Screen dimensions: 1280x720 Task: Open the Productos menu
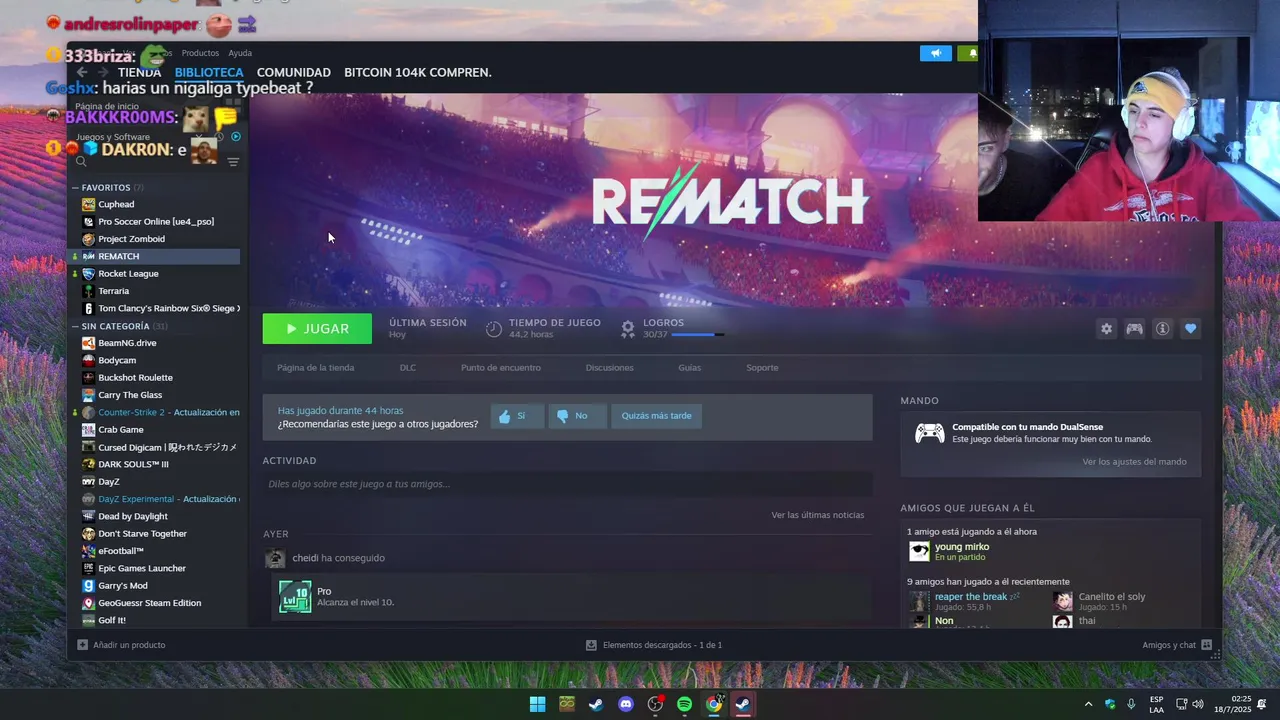200,53
